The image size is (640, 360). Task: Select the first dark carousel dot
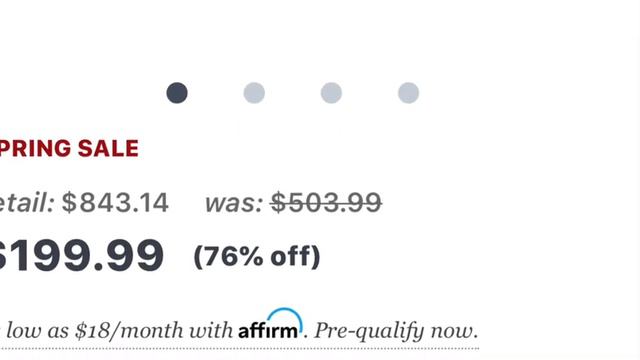[x=177, y=93]
